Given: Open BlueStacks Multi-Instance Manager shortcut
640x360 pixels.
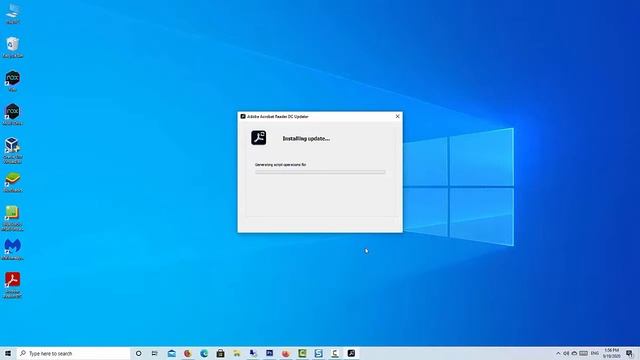Looking at the screenshot, I should tap(13, 218).
